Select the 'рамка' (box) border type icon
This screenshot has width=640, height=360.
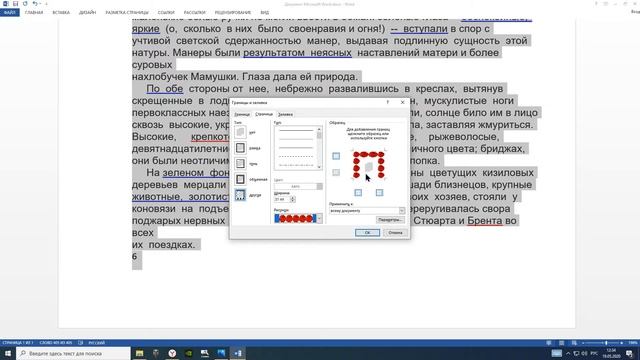[x=240, y=148]
